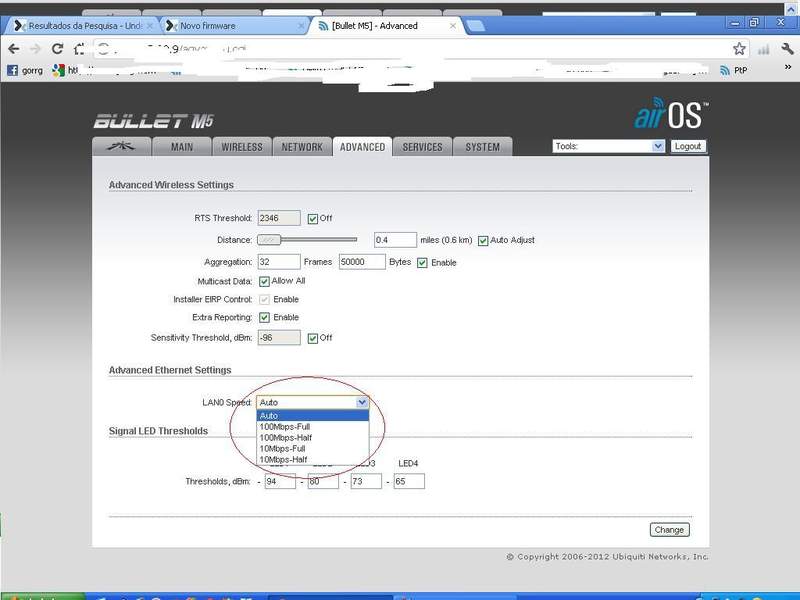
Task: Click the LED2 threshold field showing 80
Action: click(x=323, y=481)
